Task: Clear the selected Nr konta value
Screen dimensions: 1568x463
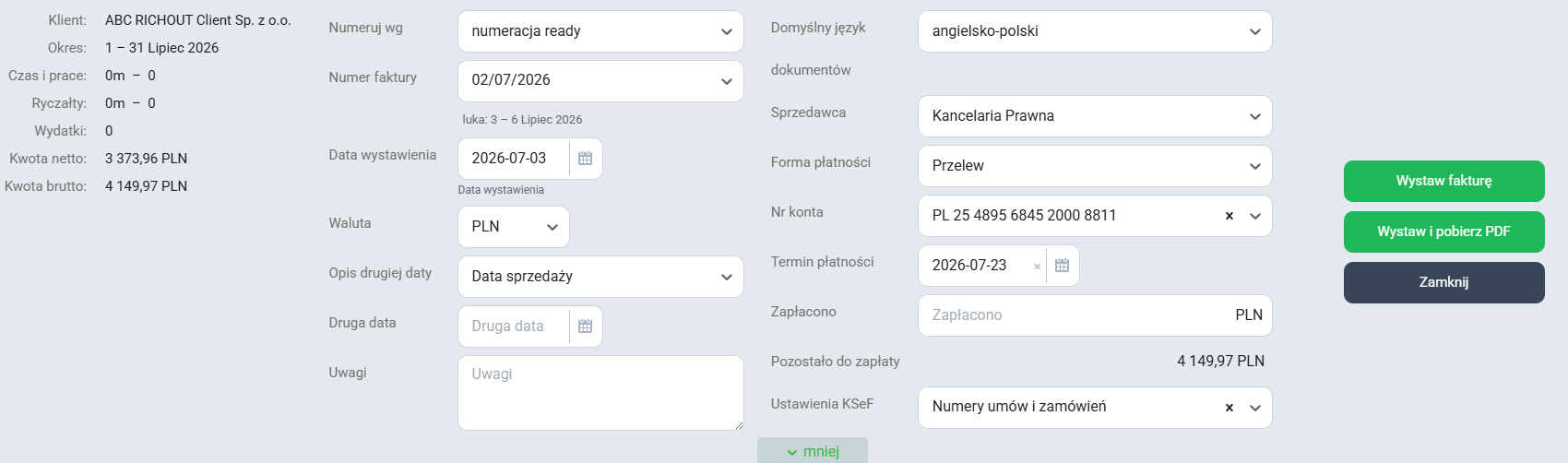Action: [x=1229, y=216]
